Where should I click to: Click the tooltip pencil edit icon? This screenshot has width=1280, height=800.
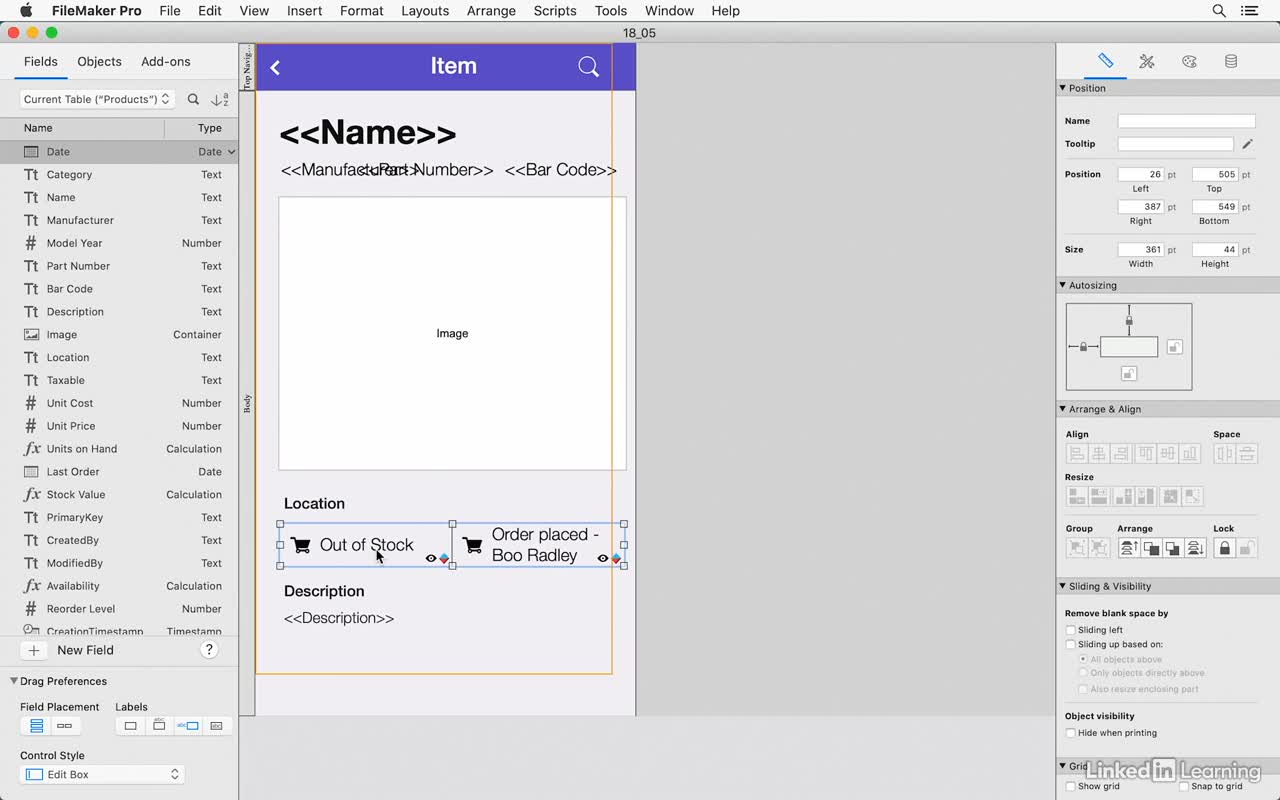(1247, 144)
